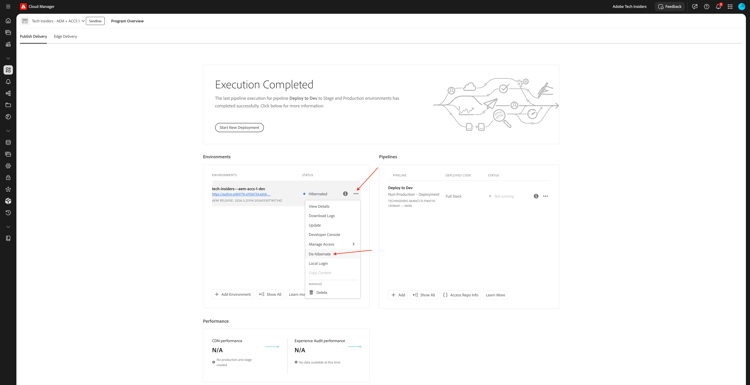Open the cyan user profile avatar
This screenshot has height=385, width=750.
coord(742,7)
